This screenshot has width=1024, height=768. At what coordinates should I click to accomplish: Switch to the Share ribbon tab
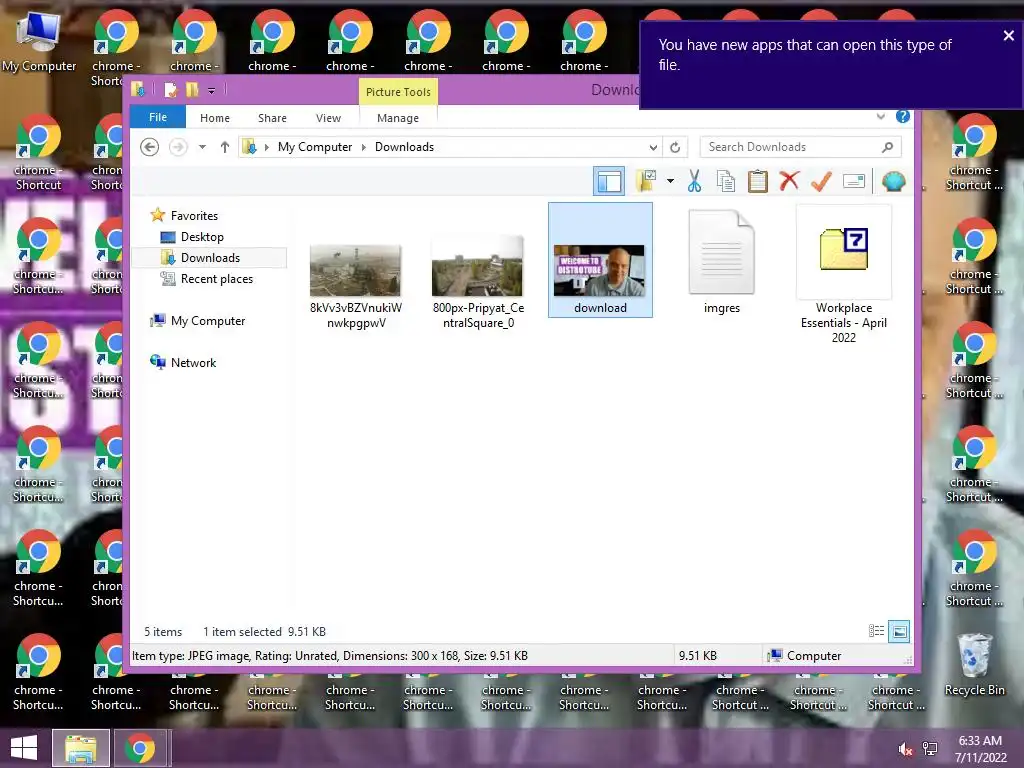[272, 118]
